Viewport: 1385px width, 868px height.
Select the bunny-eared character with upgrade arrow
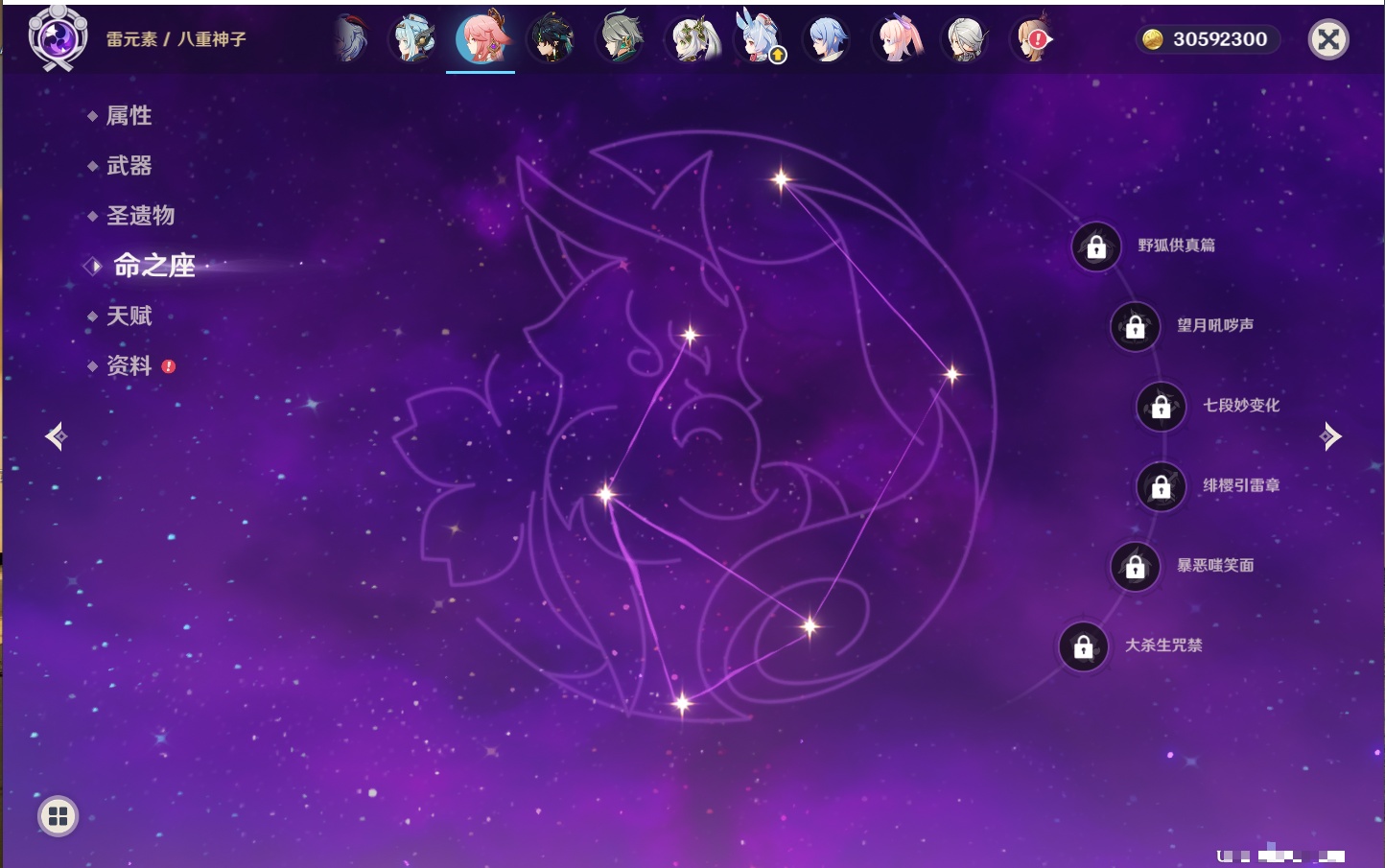click(x=760, y=39)
